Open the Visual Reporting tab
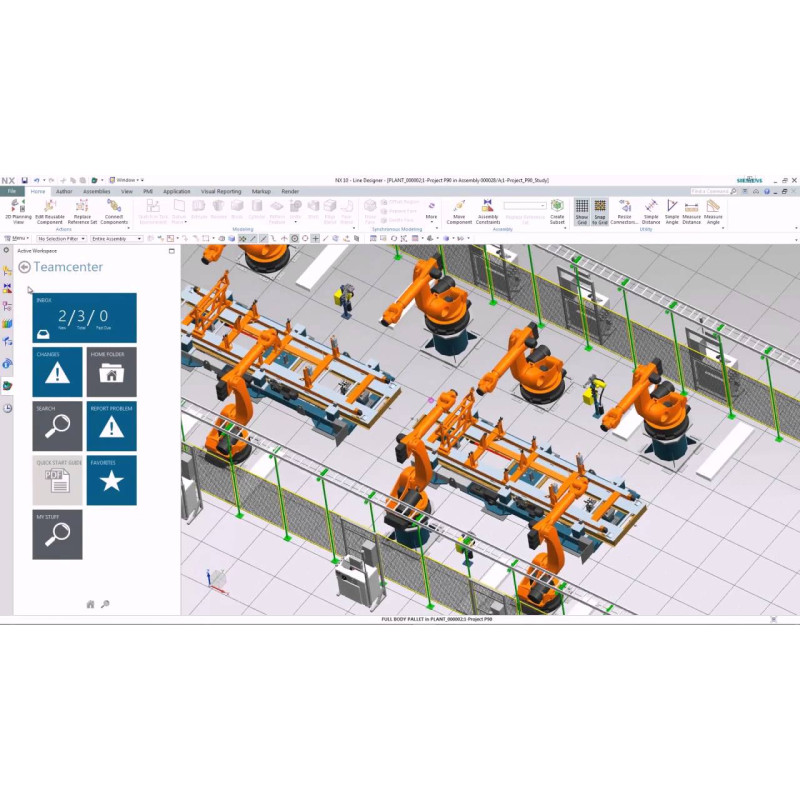800x800 pixels. tap(220, 191)
